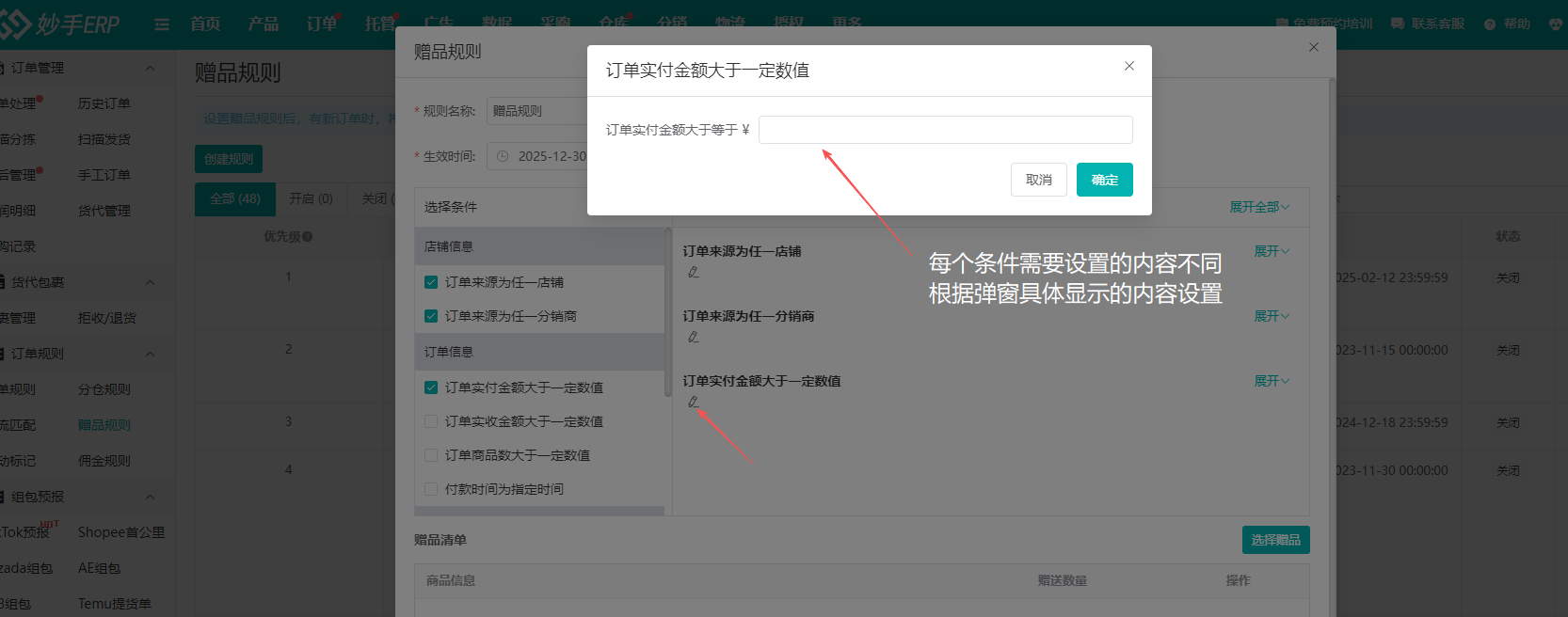
Task: Expand 订单来源为任一店铺 condition
Action: [1272, 251]
